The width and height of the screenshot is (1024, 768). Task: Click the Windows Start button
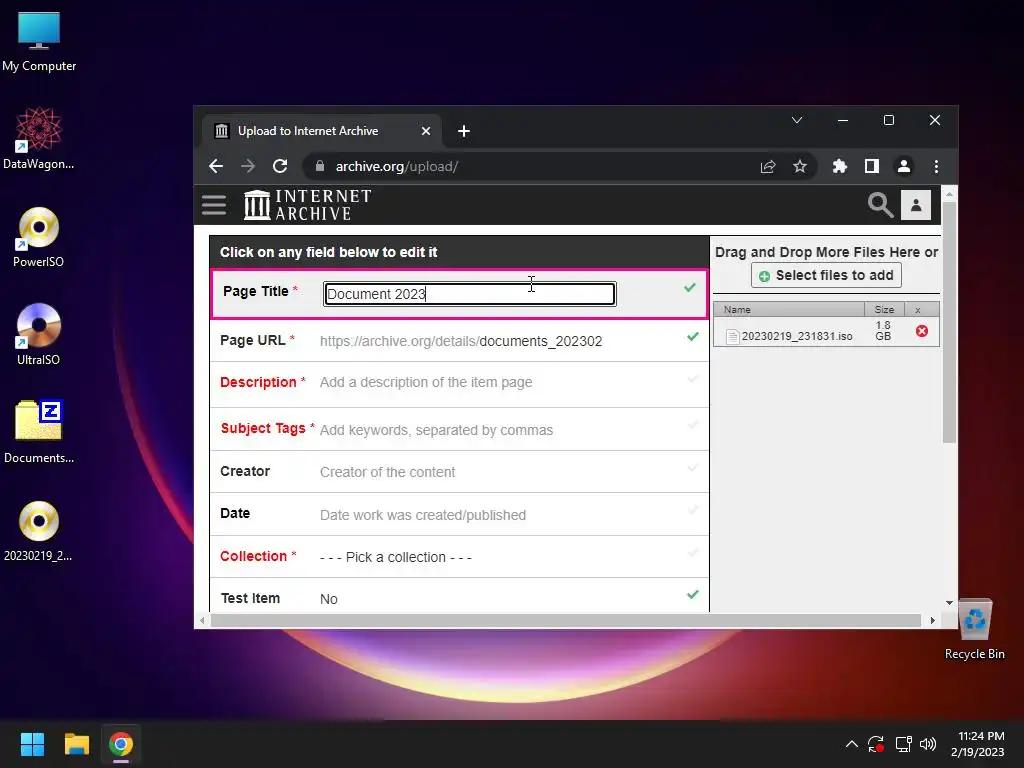tap(32, 744)
